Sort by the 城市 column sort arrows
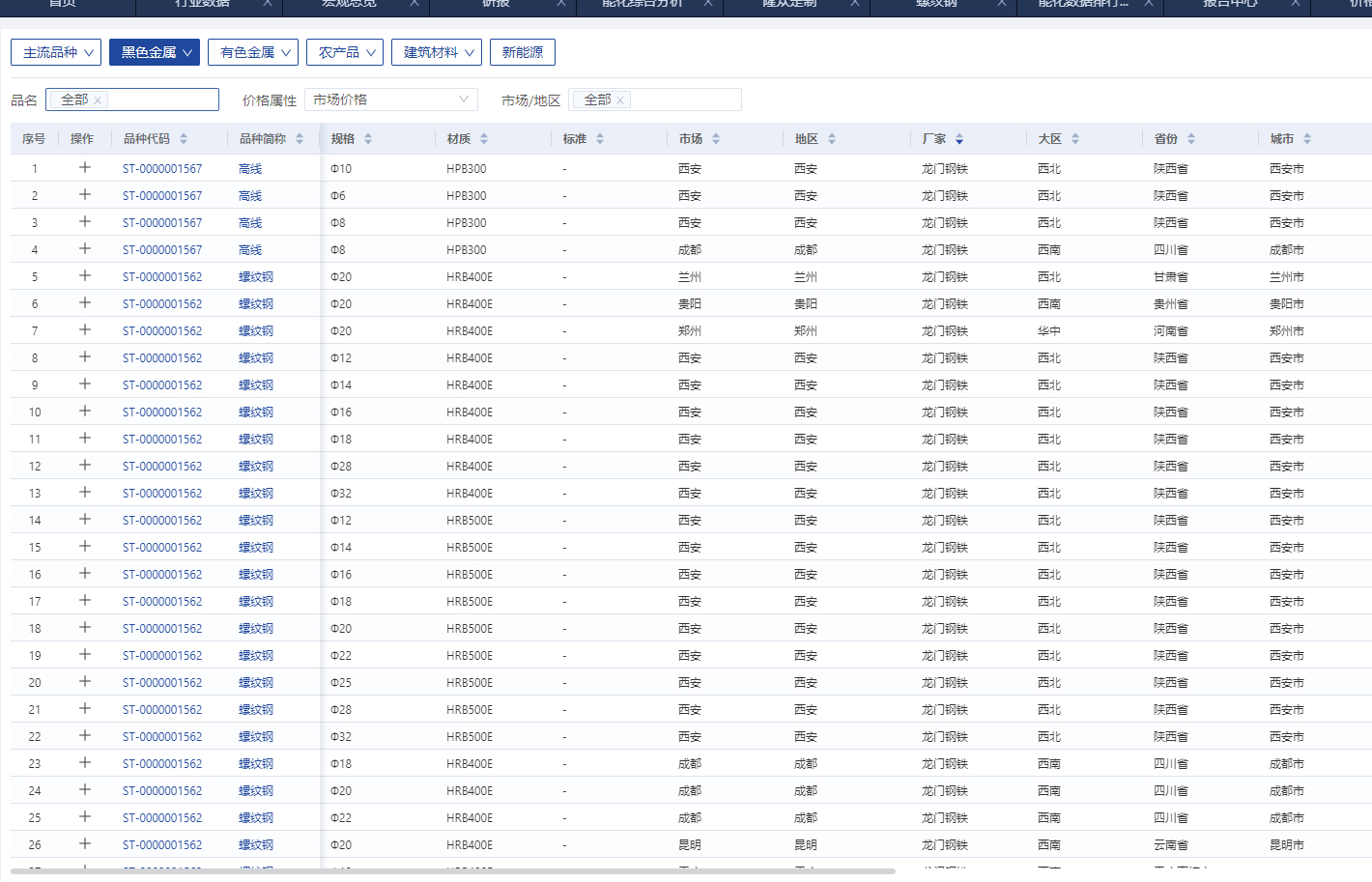 pyautogui.click(x=1307, y=139)
